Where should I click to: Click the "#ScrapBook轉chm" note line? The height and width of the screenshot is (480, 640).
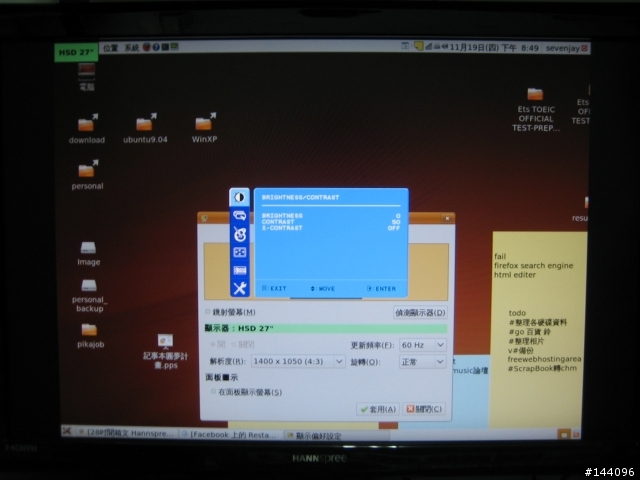click(x=542, y=369)
